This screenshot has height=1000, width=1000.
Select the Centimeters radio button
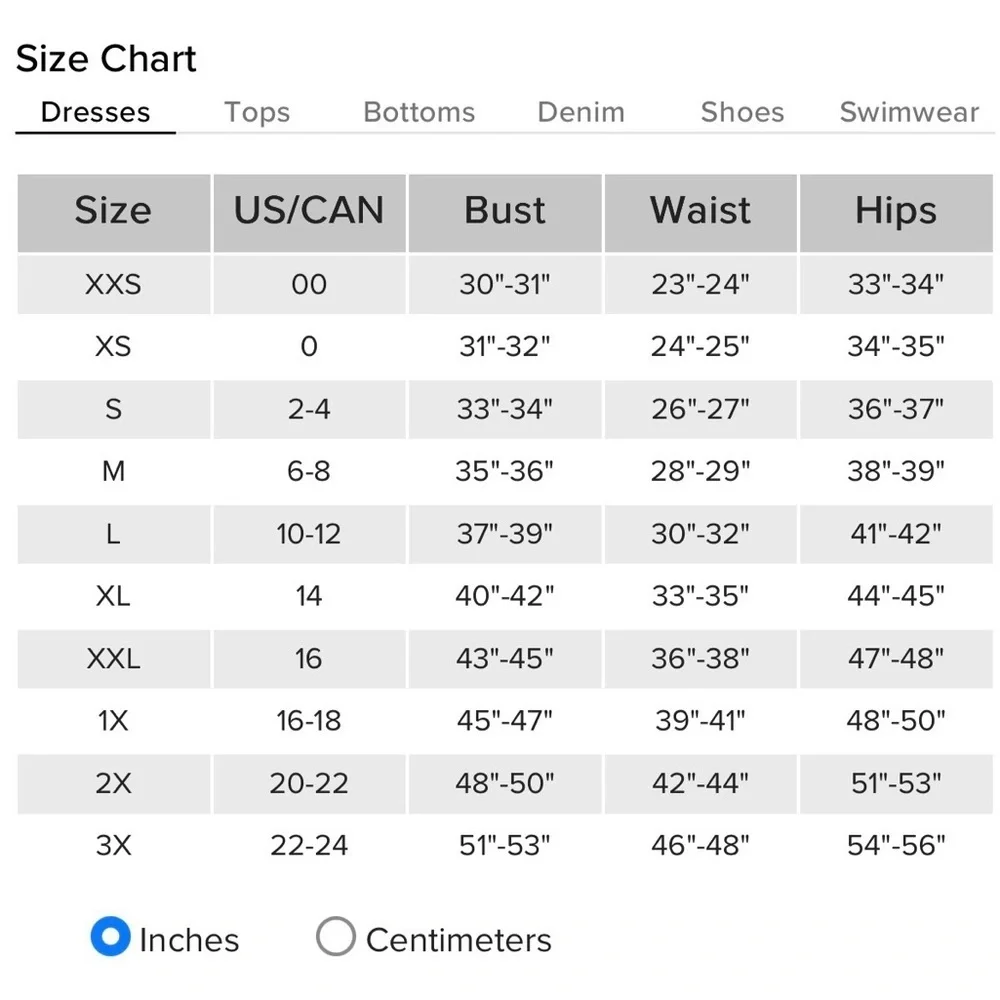pos(335,936)
